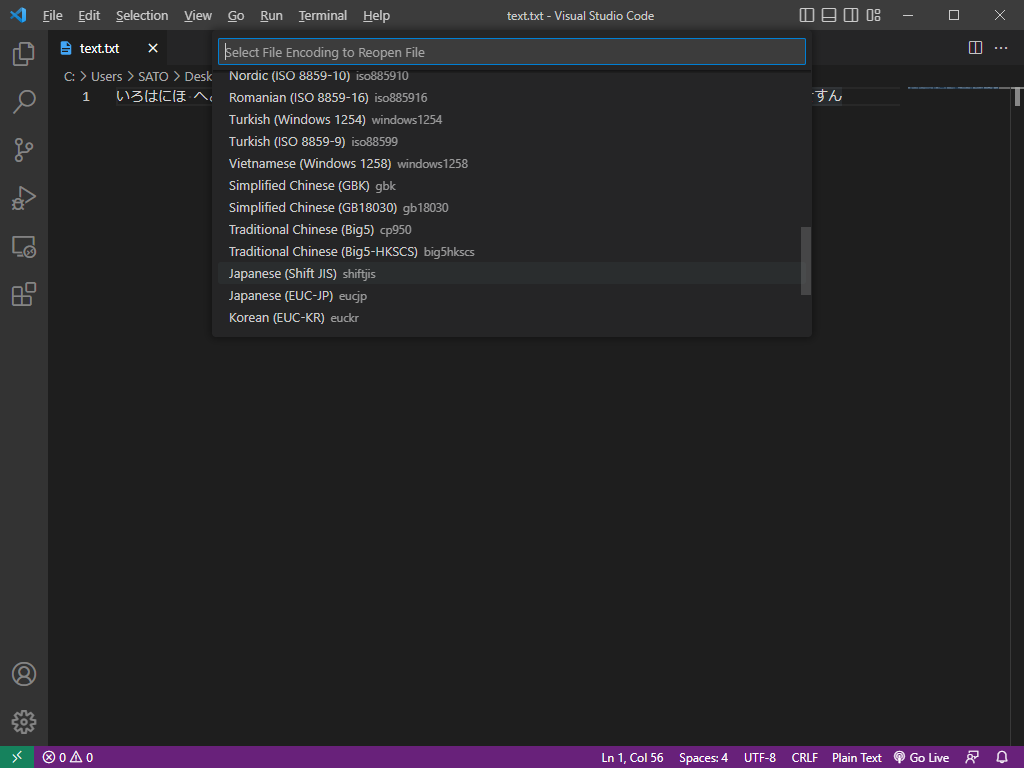The height and width of the screenshot is (768, 1024).
Task: Choose Traditional Chinese (Big5) encoding
Action: [510, 230]
